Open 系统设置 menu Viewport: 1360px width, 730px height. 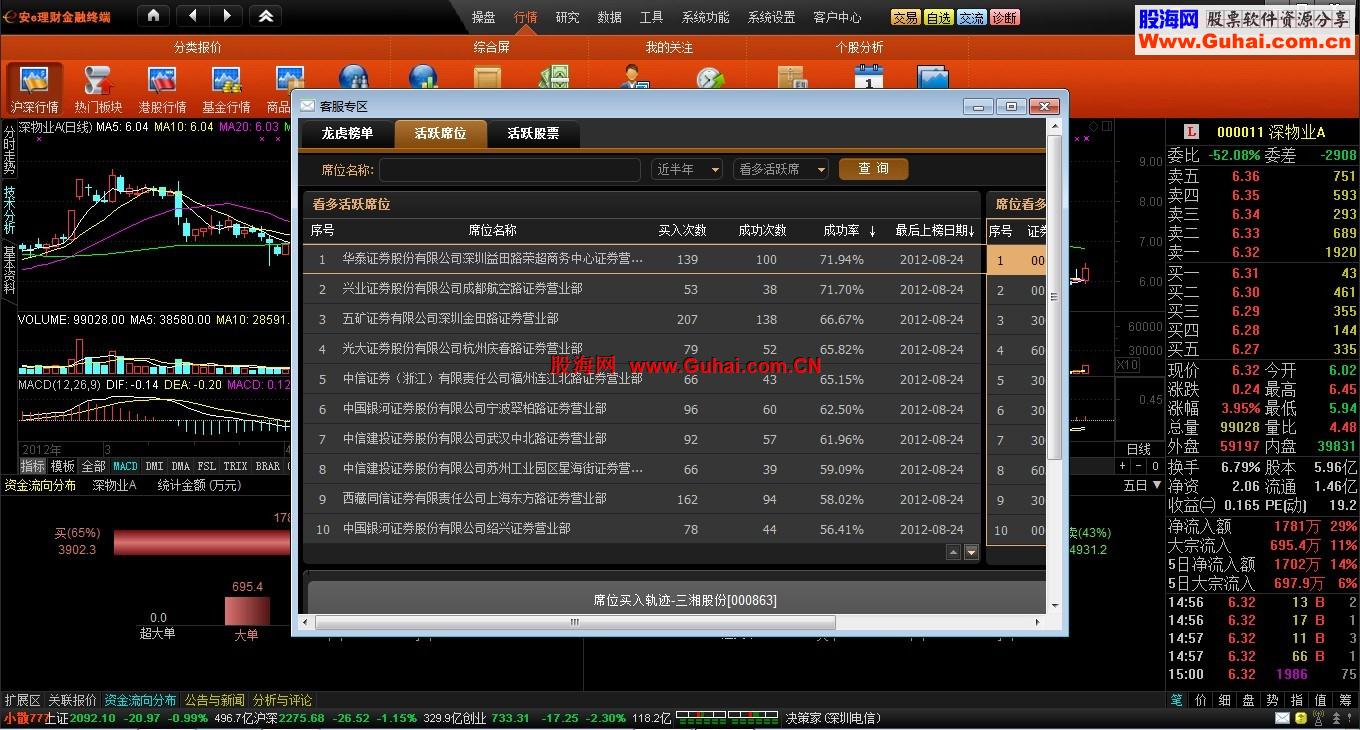coord(772,17)
